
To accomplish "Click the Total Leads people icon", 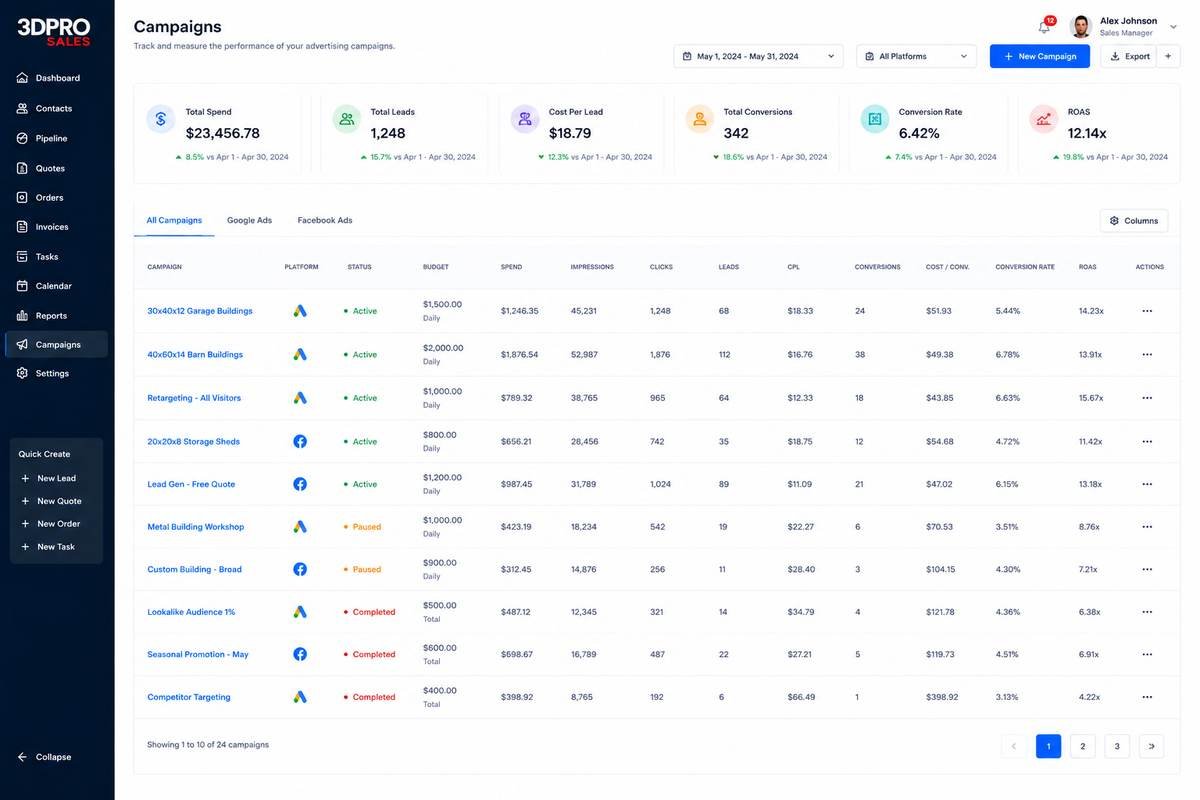I will pyautogui.click(x=347, y=119).
